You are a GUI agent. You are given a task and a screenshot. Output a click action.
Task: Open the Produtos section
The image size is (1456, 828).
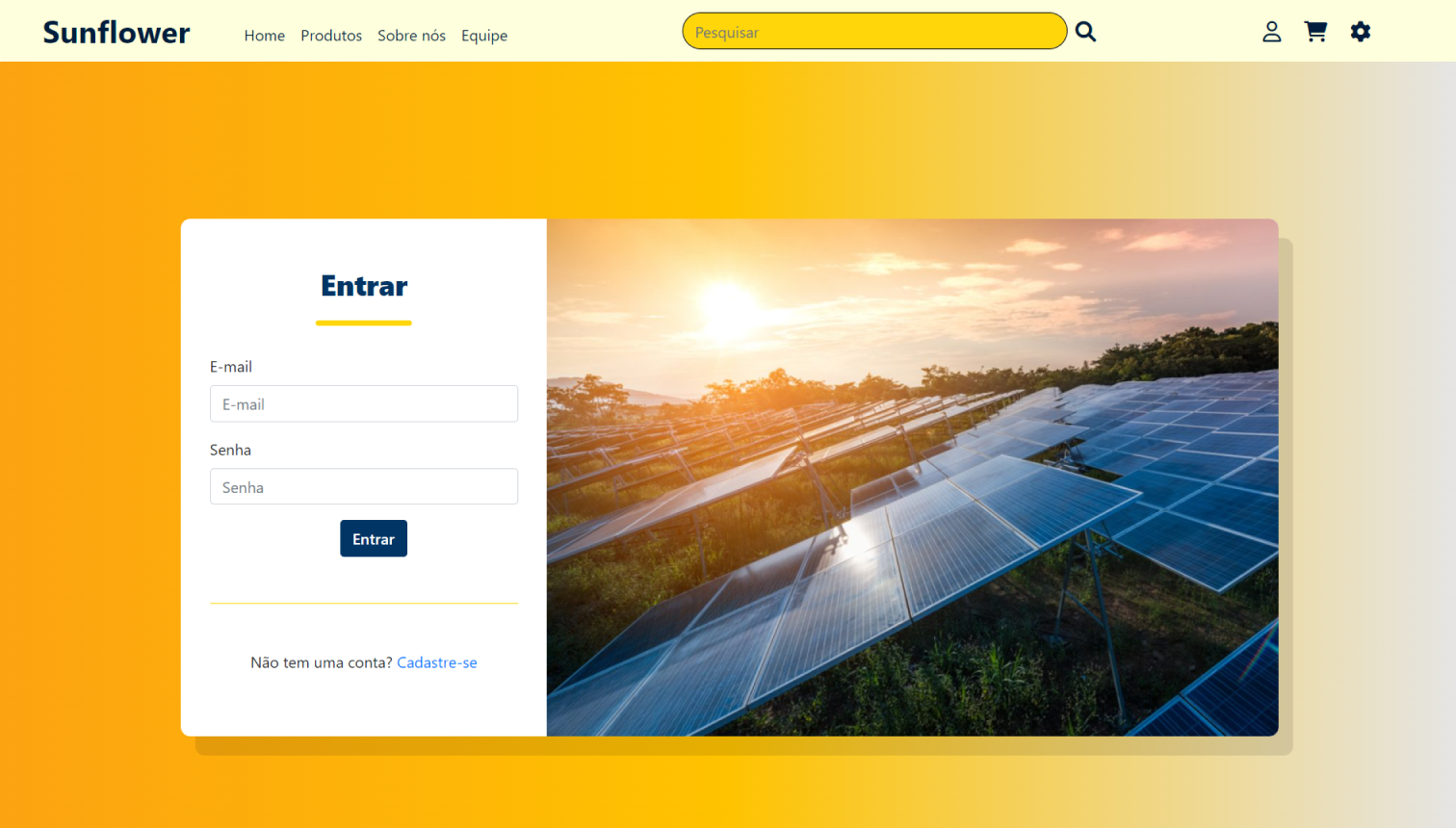[x=331, y=36]
